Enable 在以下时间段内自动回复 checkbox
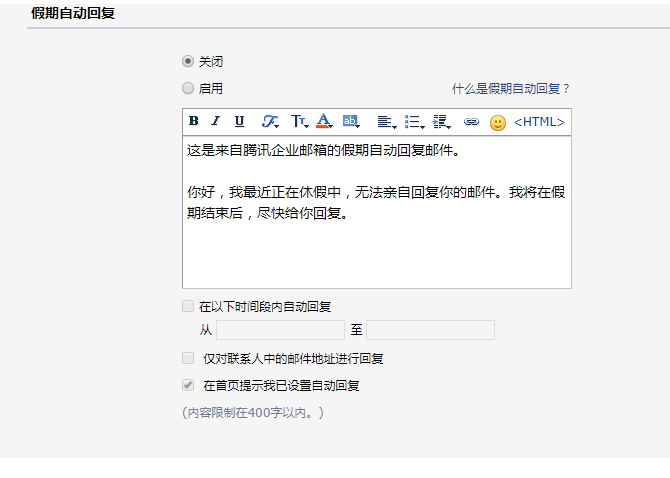 (x=188, y=306)
